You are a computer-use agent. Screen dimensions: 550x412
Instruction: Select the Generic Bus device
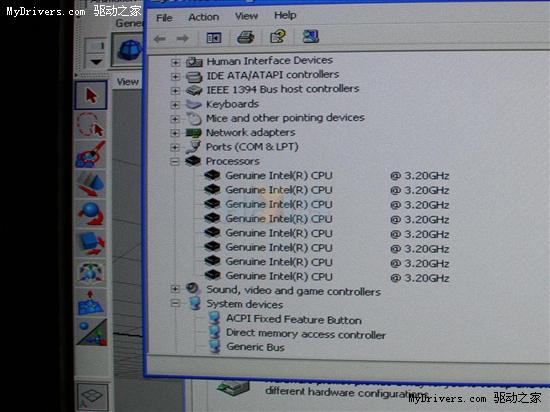tap(255, 347)
